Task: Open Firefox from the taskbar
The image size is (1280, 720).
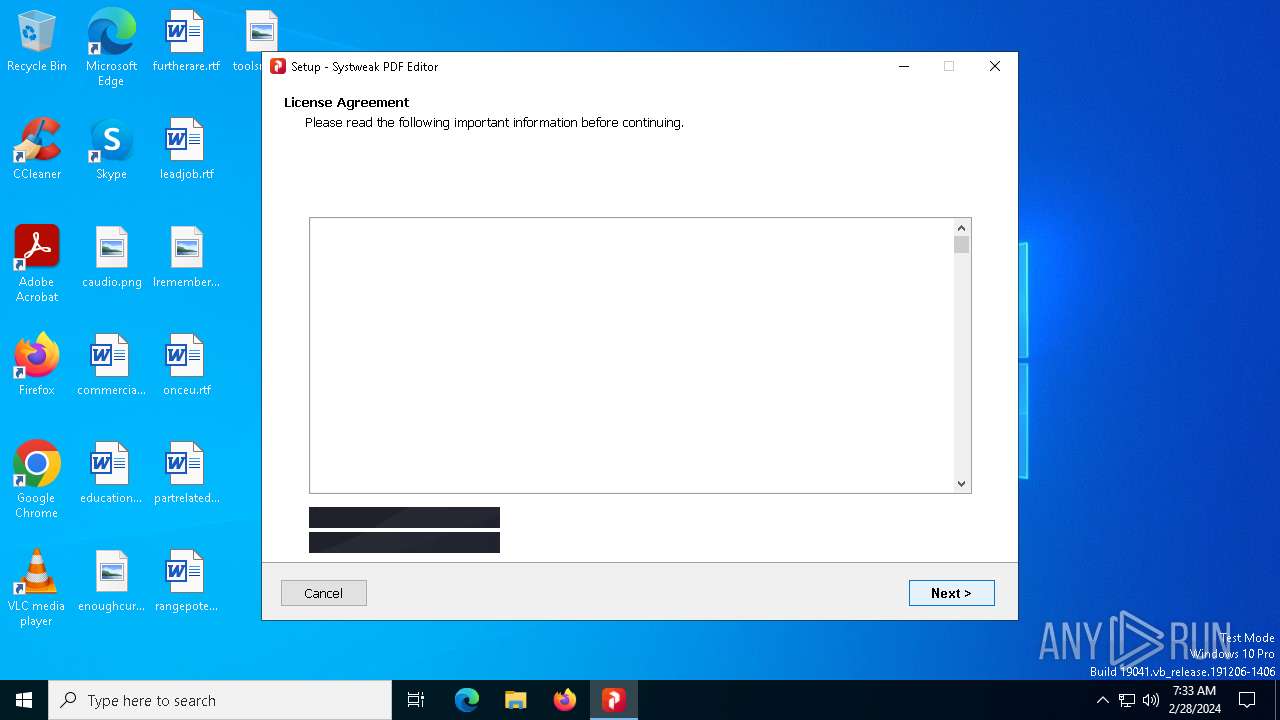Action: [x=565, y=700]
